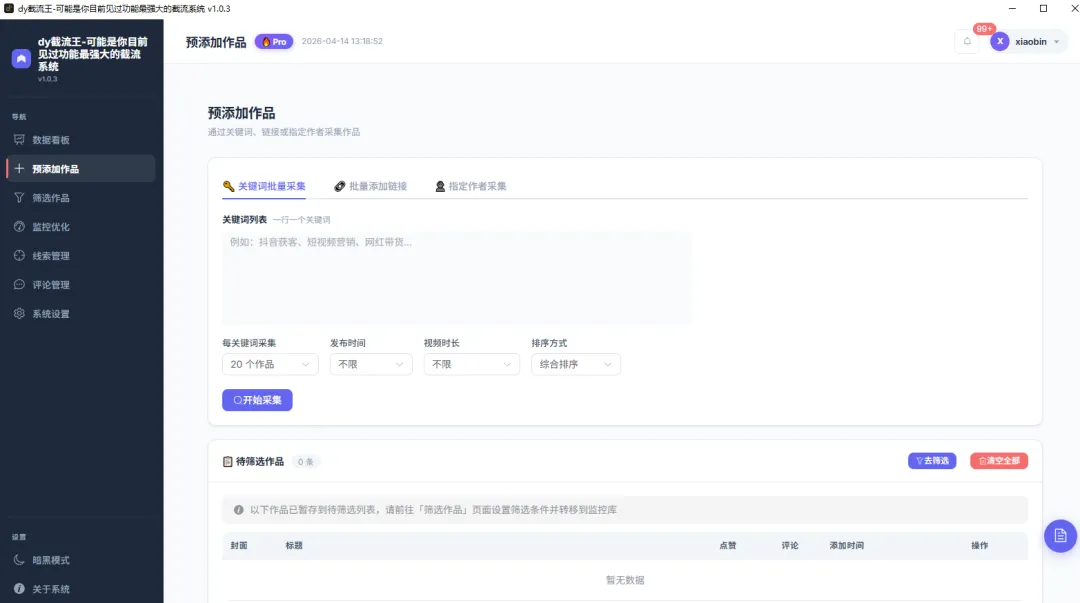Toggle 暗黑模式 dark mode
Viewport: 1080px width, 603px height.
coord(81,560)
